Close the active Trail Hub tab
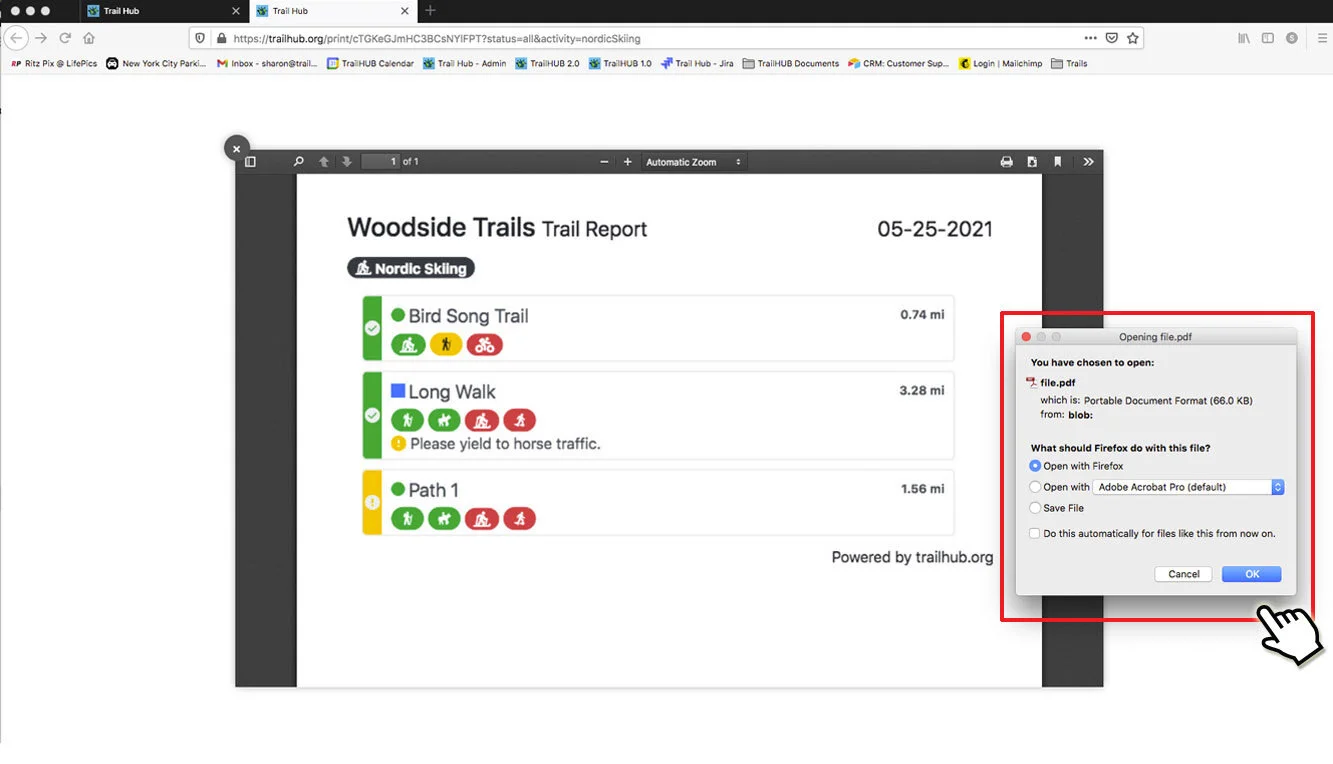This screenshot has height=764, width=1333. 405,11
